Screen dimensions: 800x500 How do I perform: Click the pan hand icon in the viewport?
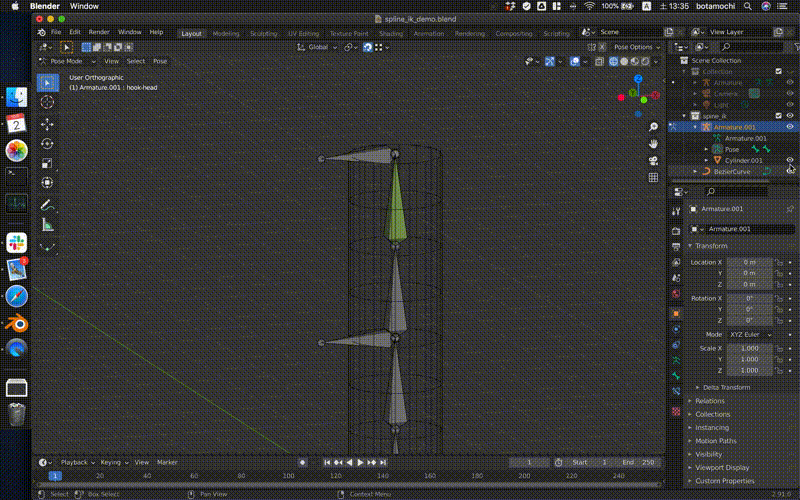(x=653, y=144)
